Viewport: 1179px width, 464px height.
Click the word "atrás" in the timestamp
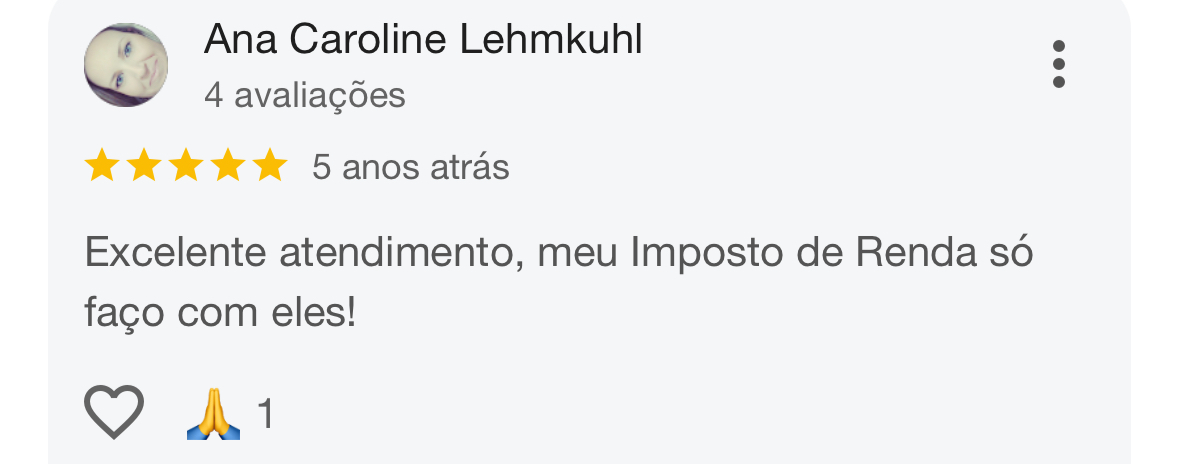(x=470, y=167)
